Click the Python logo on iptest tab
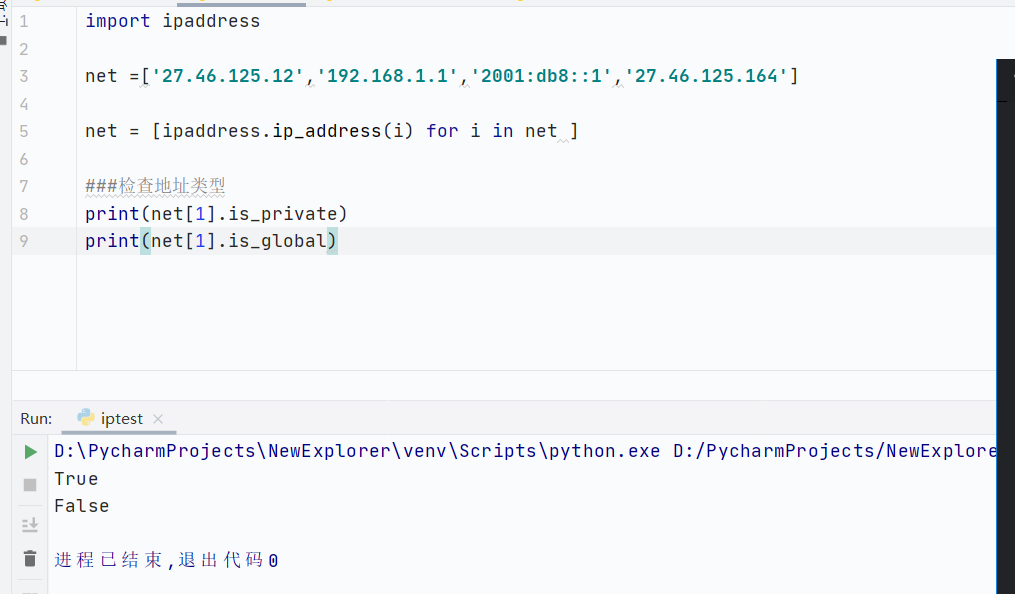The height and width of the screenshot is (594, 1015). [x=85, y=417]
